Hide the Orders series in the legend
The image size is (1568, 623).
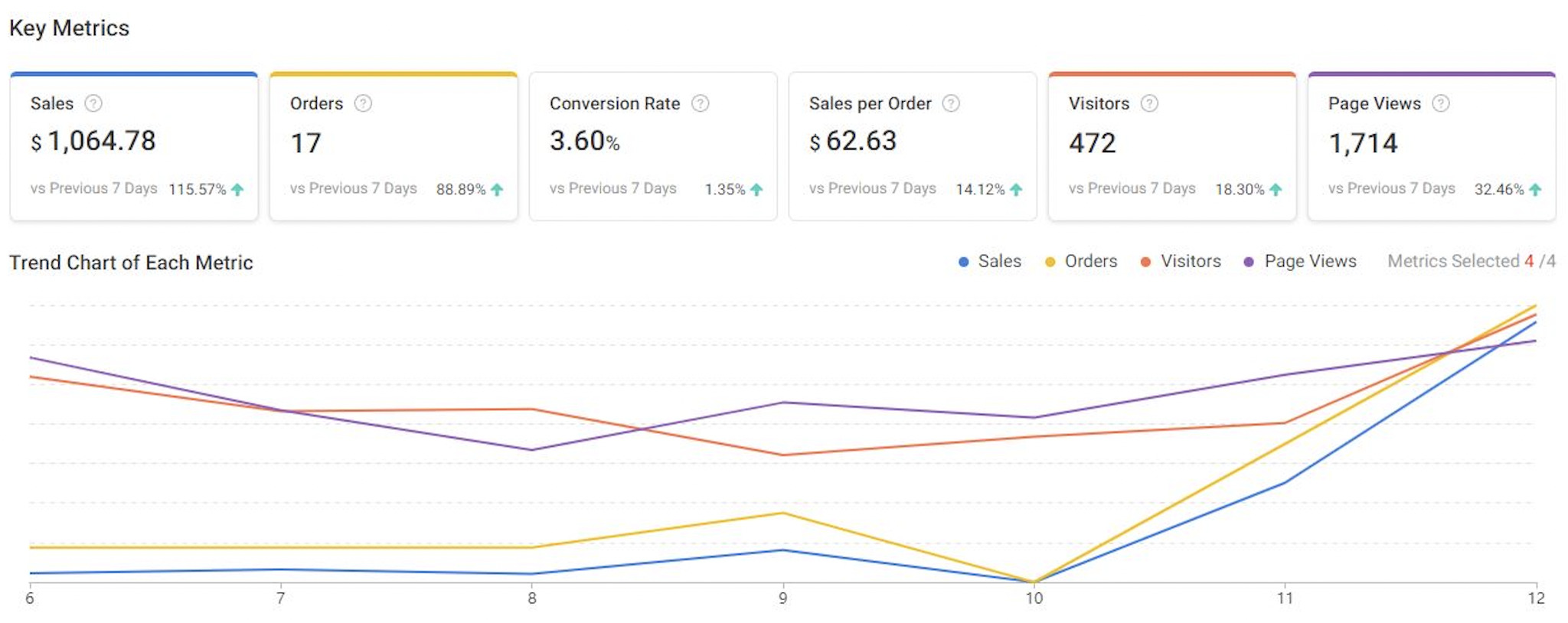pos(1082,262)
